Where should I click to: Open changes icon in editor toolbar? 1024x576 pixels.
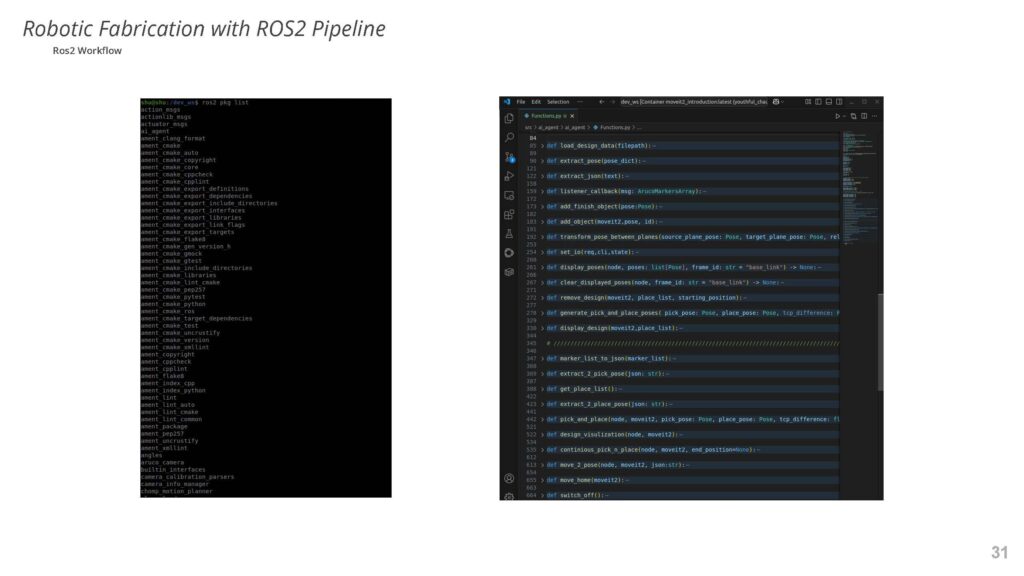854,116
